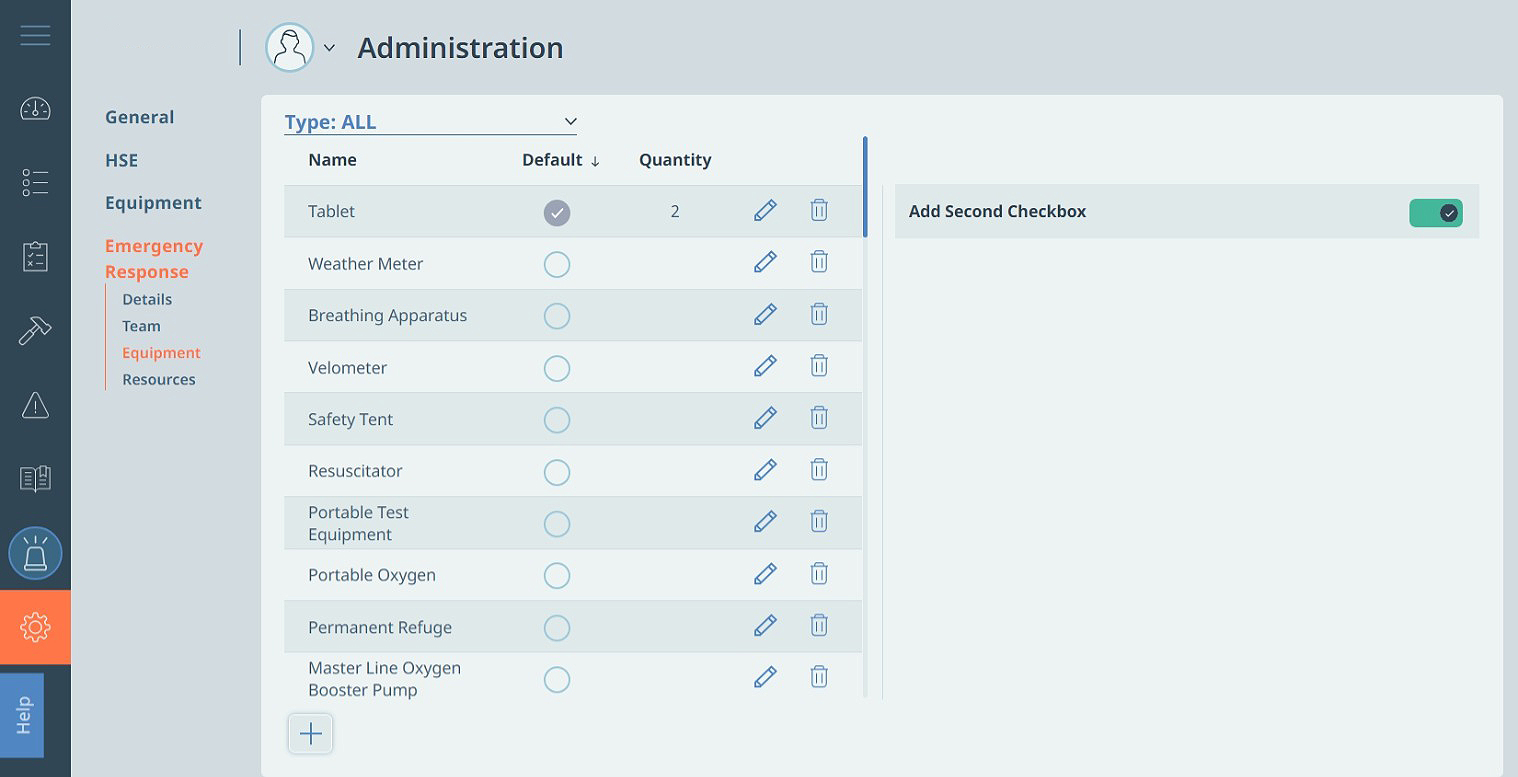Open the Team sub-item
The image size is (1518, 777).
[x=141, y=326]
